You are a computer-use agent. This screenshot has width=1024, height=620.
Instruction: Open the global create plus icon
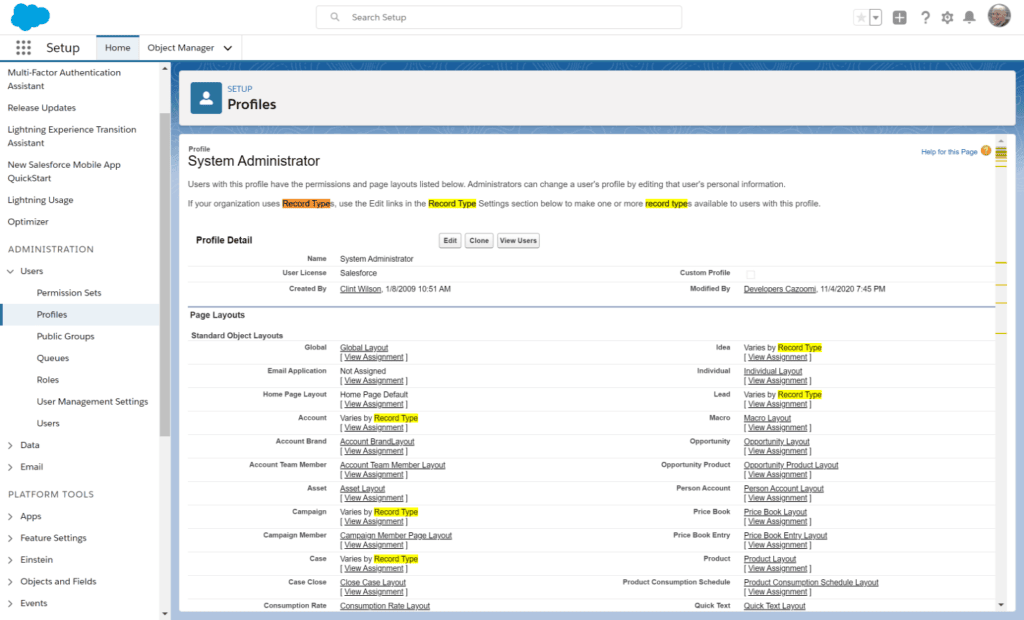[898, 17]
